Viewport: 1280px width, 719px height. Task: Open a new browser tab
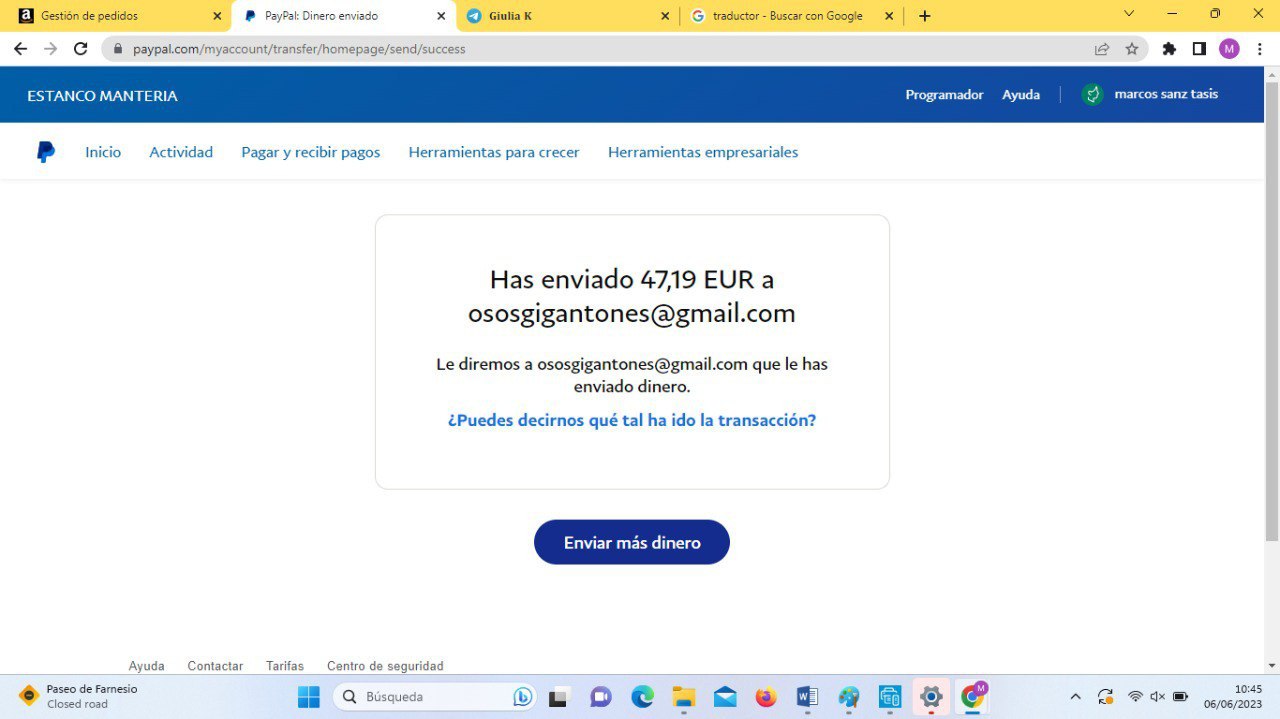(x=924, y=16)
